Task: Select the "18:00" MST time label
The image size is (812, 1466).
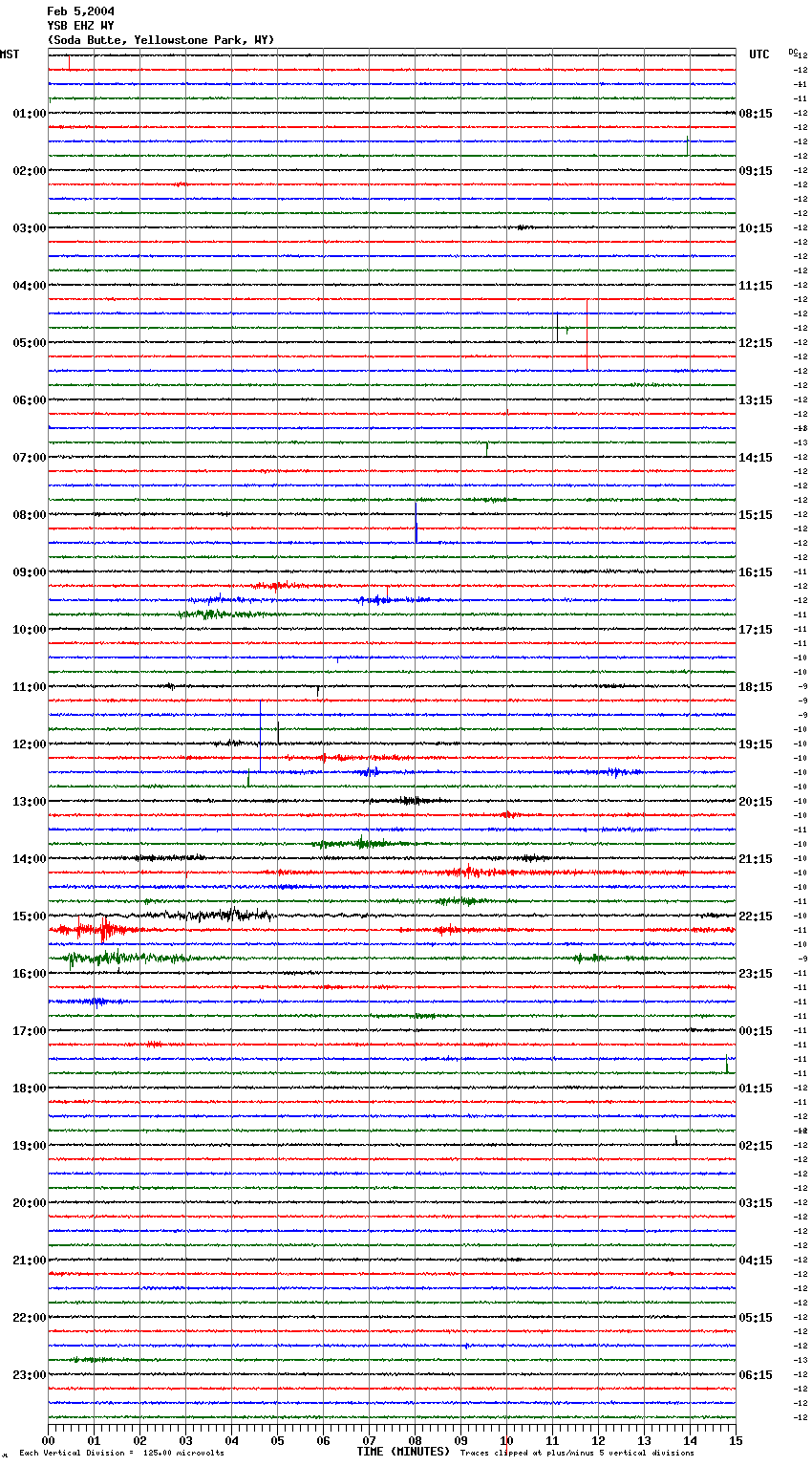Action: coord(29,1089)
